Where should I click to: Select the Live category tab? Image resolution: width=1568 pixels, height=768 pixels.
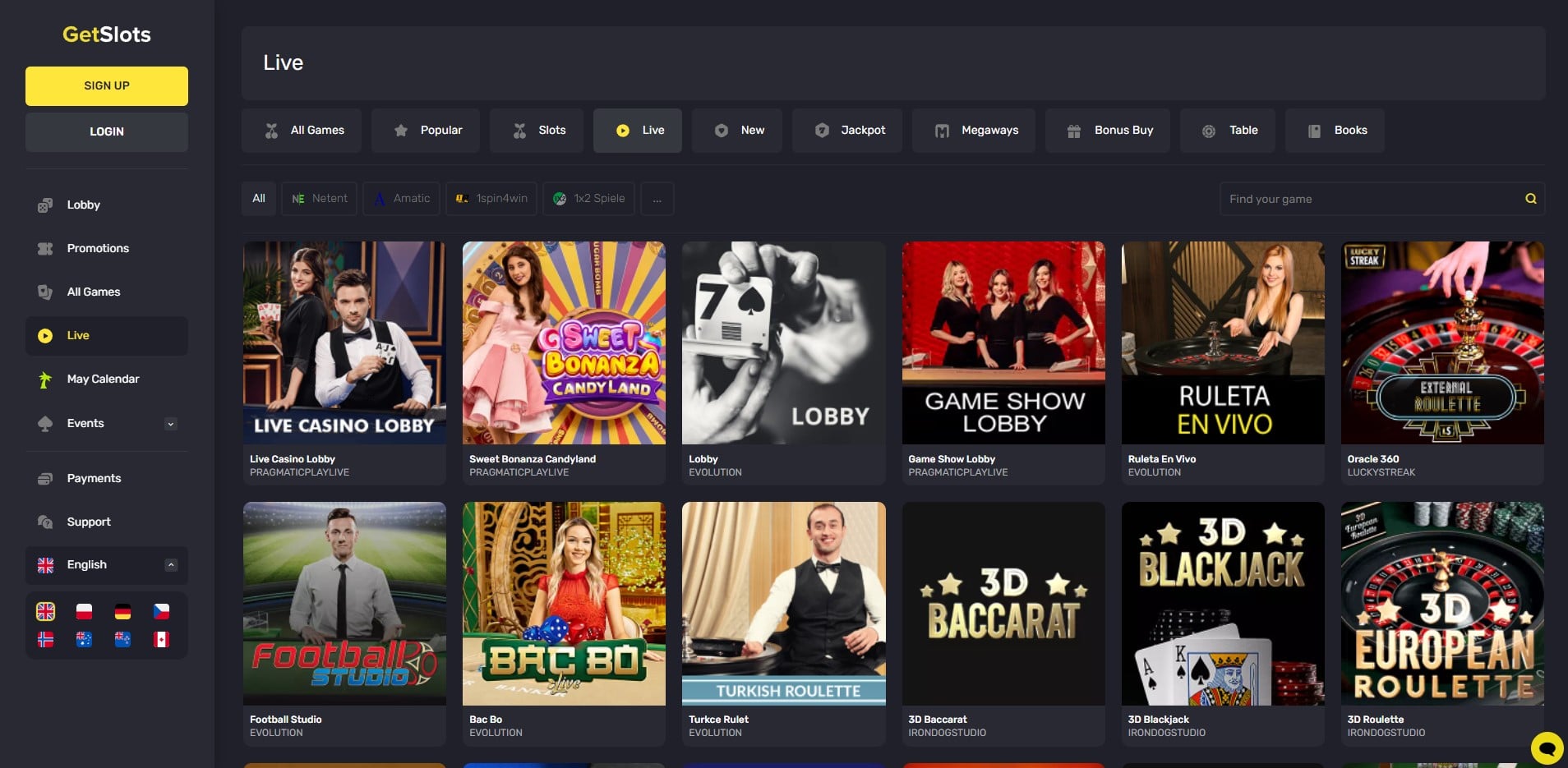638,131
